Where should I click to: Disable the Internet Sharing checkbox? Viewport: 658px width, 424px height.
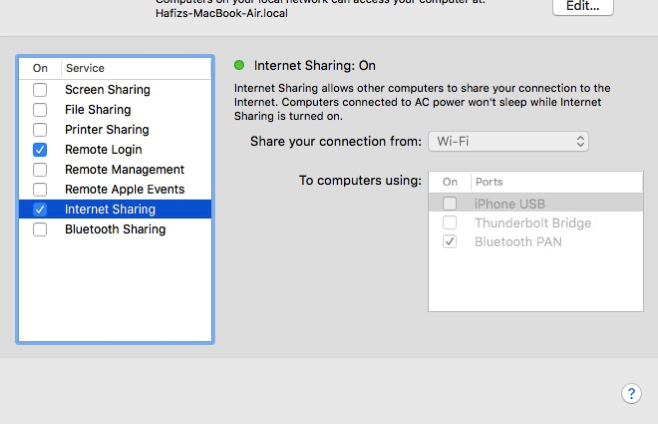(x=40, y=209)
